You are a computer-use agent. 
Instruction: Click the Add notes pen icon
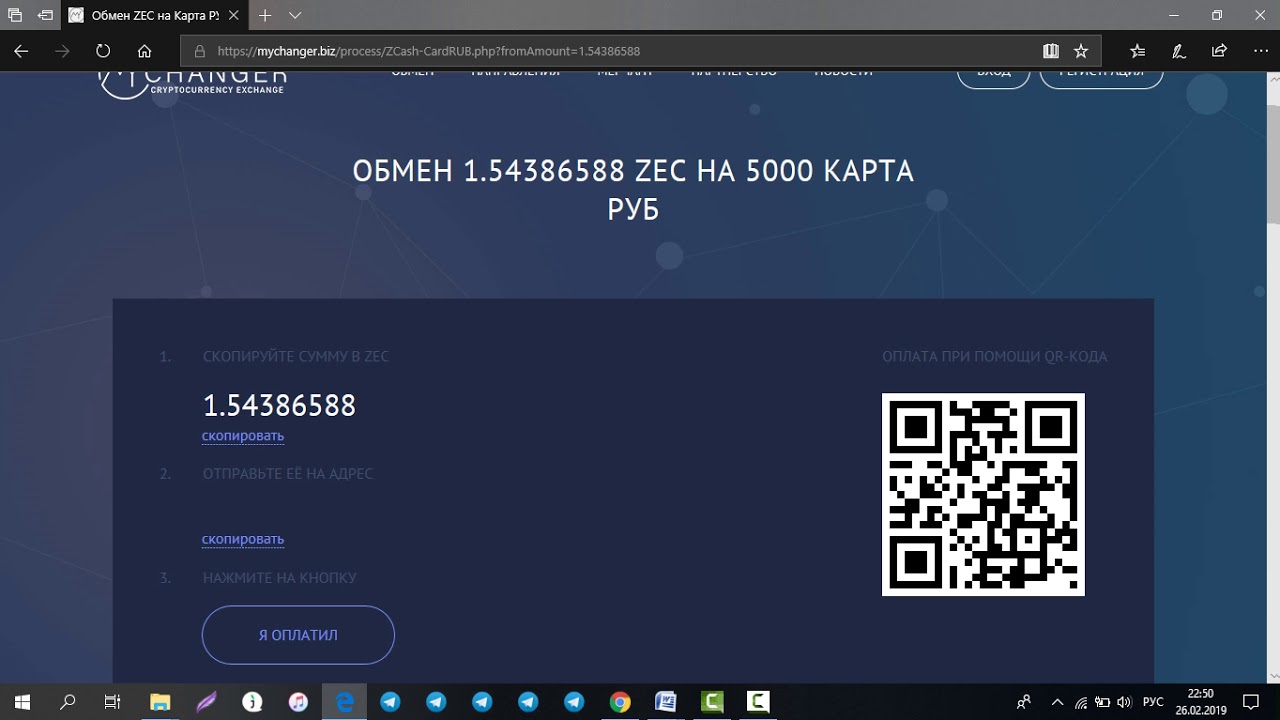tap(1179, 51)
